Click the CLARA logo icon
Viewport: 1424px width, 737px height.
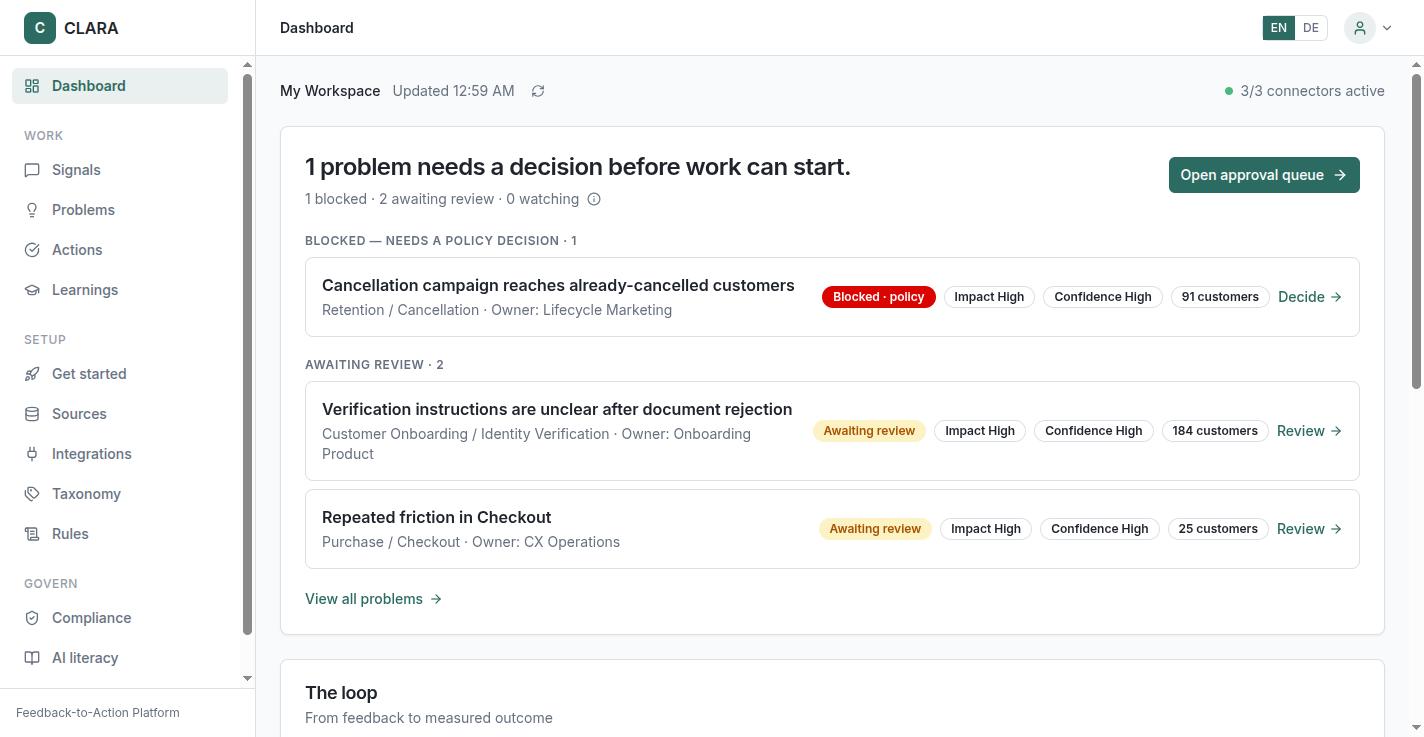40,28
